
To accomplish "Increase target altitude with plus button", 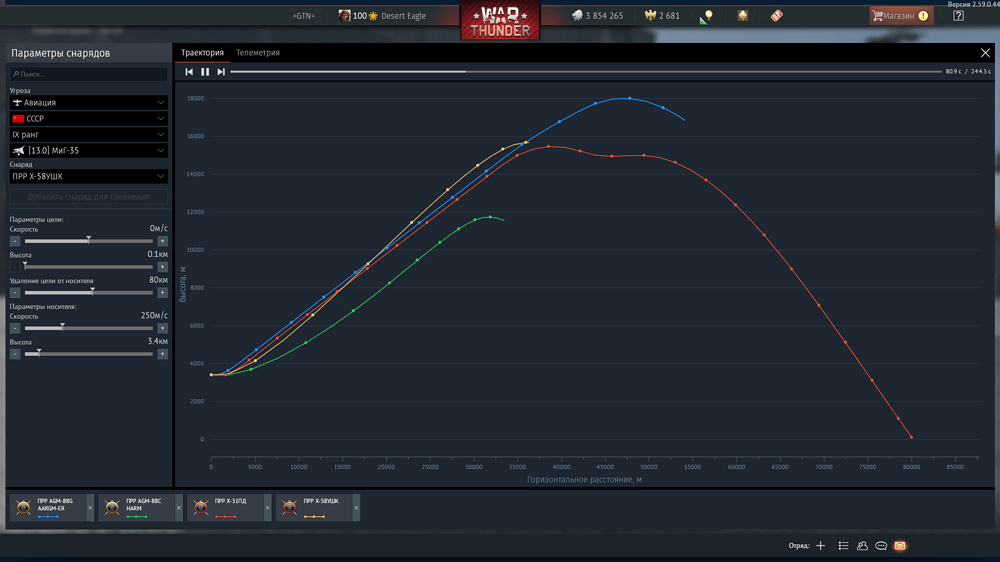I will pyautogui.click(x=163, y=267).
